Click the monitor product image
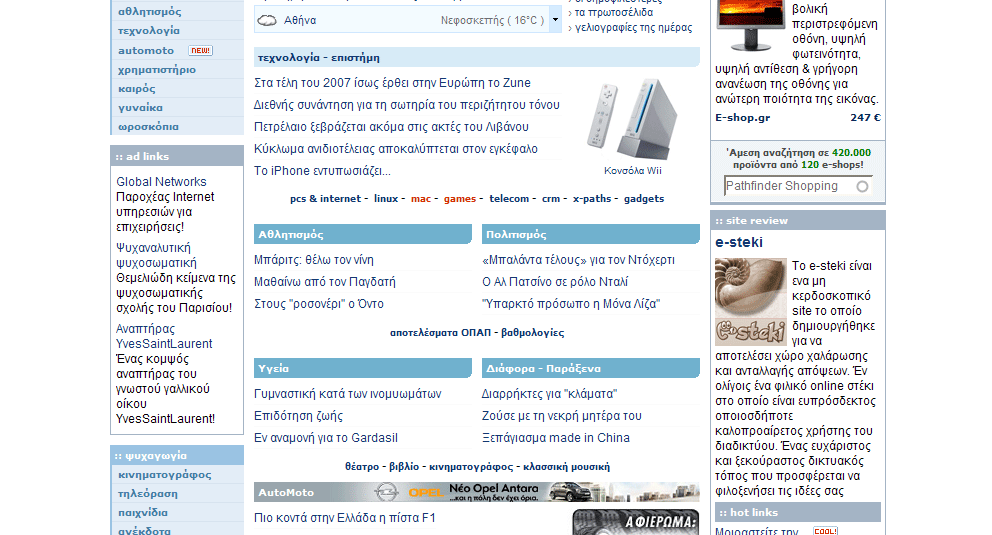This screenshot has height=535, width=992. coord(750,25)
